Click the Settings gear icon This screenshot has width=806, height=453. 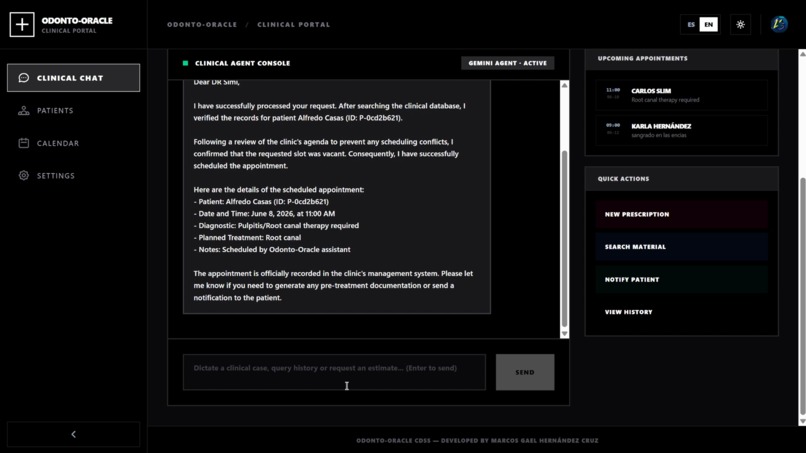tap(24, 175)
